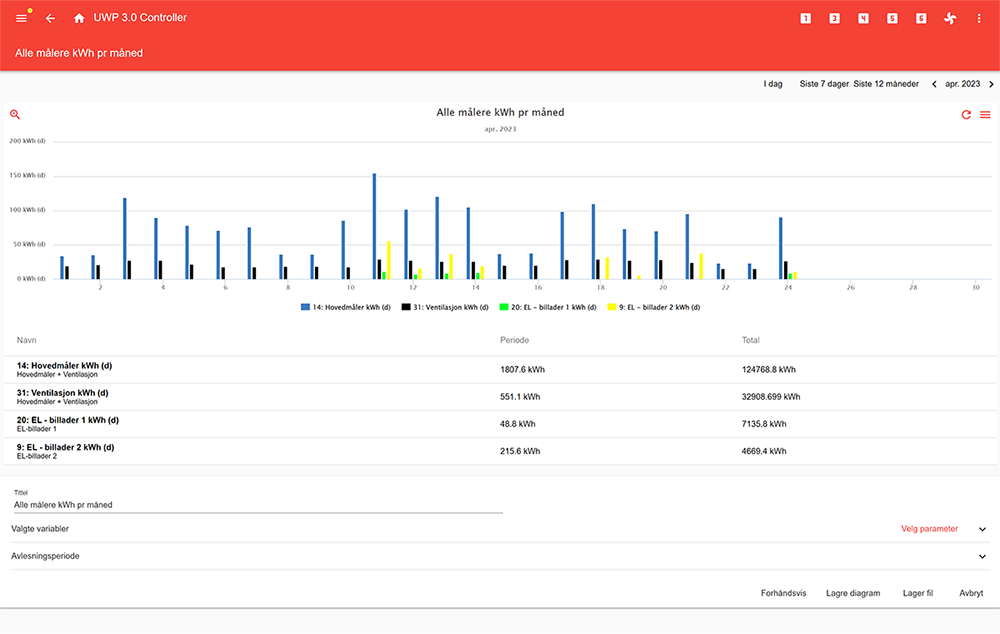Go to next month after apr. 2023
Image resolution: width=1000 pixels, height=634 pixels.
pos(991,85)
